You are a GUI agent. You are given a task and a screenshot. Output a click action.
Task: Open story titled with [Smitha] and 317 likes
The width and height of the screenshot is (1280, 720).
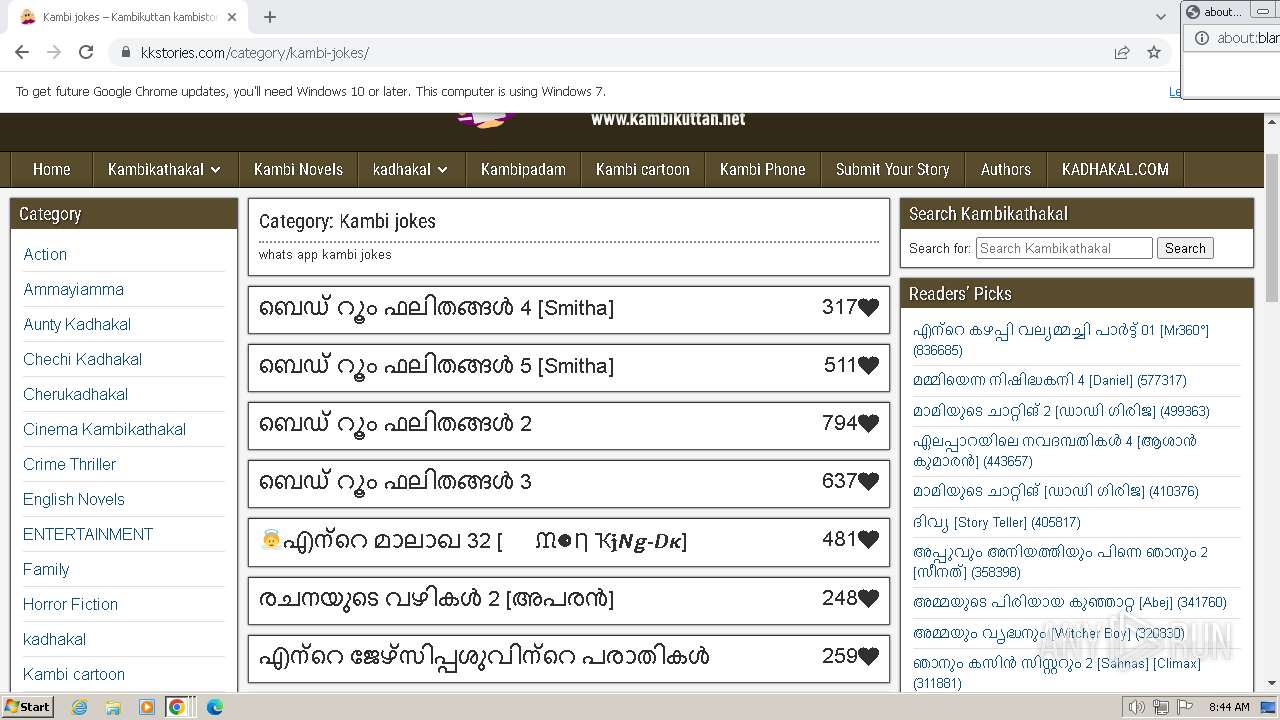click(436, 308)
